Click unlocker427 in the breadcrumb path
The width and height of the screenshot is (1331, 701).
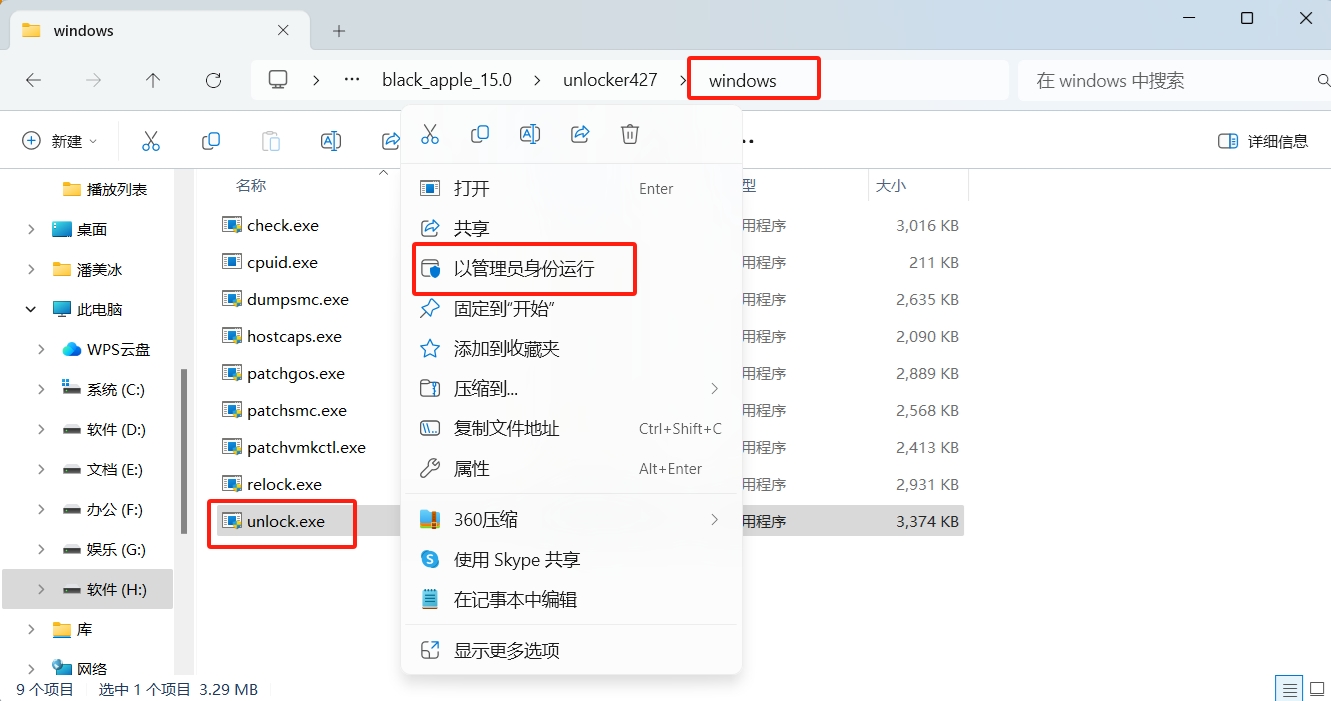[609, 80]
